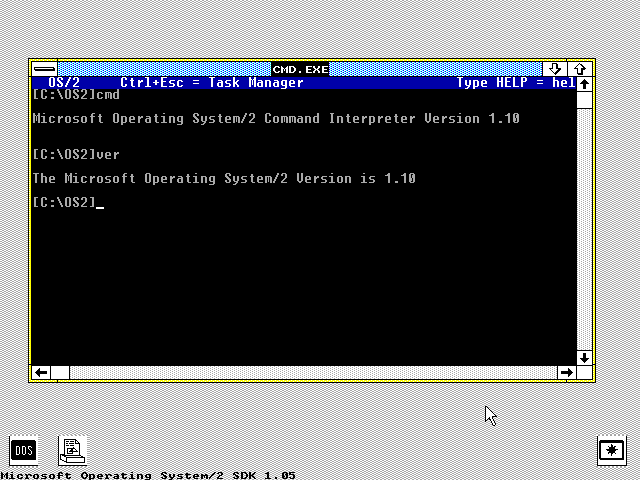This screenshot has height=480, width=640.
Task: Click the 'OS/2' label in blue banner
Action: point(64,82)
